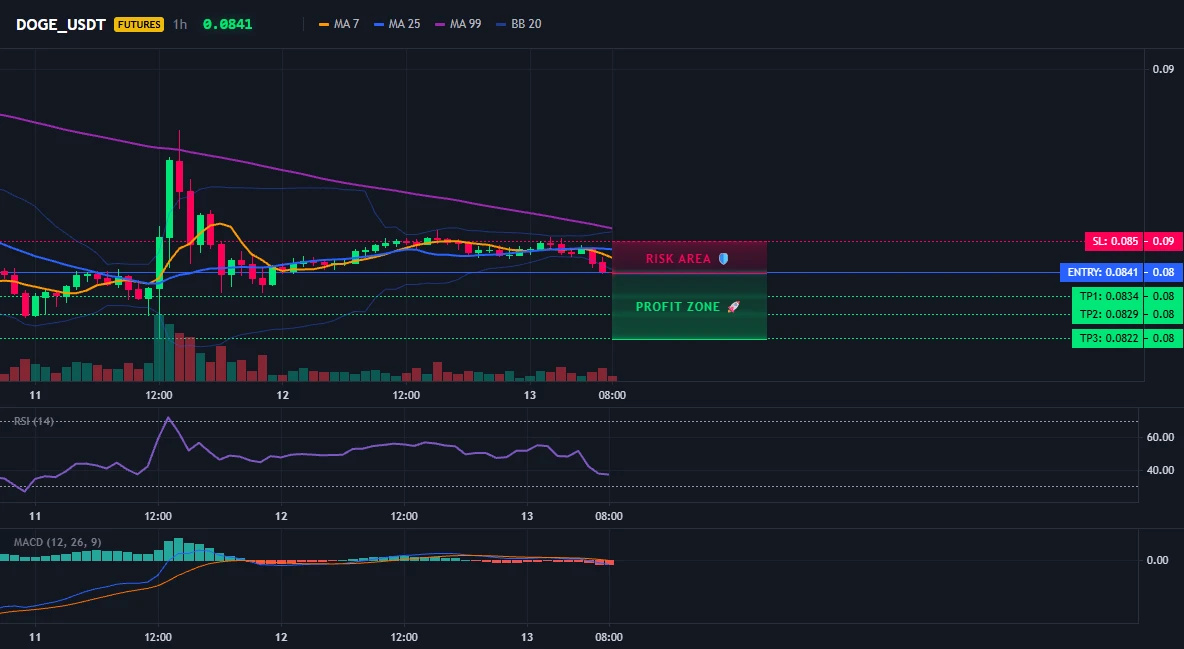Viewport: 1184px width, 649px height.
Task: Toggle the MA 7 legend entry
Action: point(339,24)
